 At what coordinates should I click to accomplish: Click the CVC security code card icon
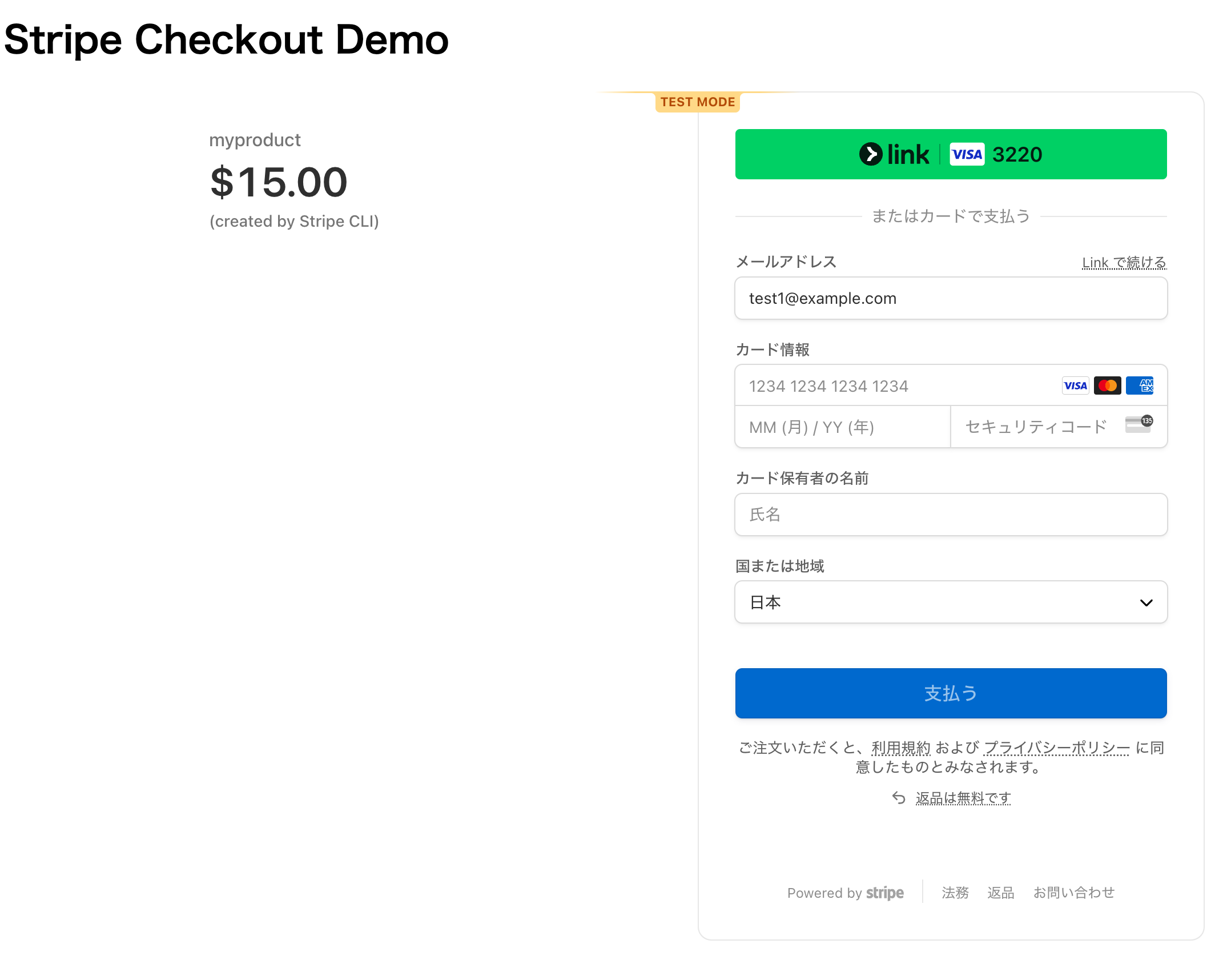(1139, 424)
